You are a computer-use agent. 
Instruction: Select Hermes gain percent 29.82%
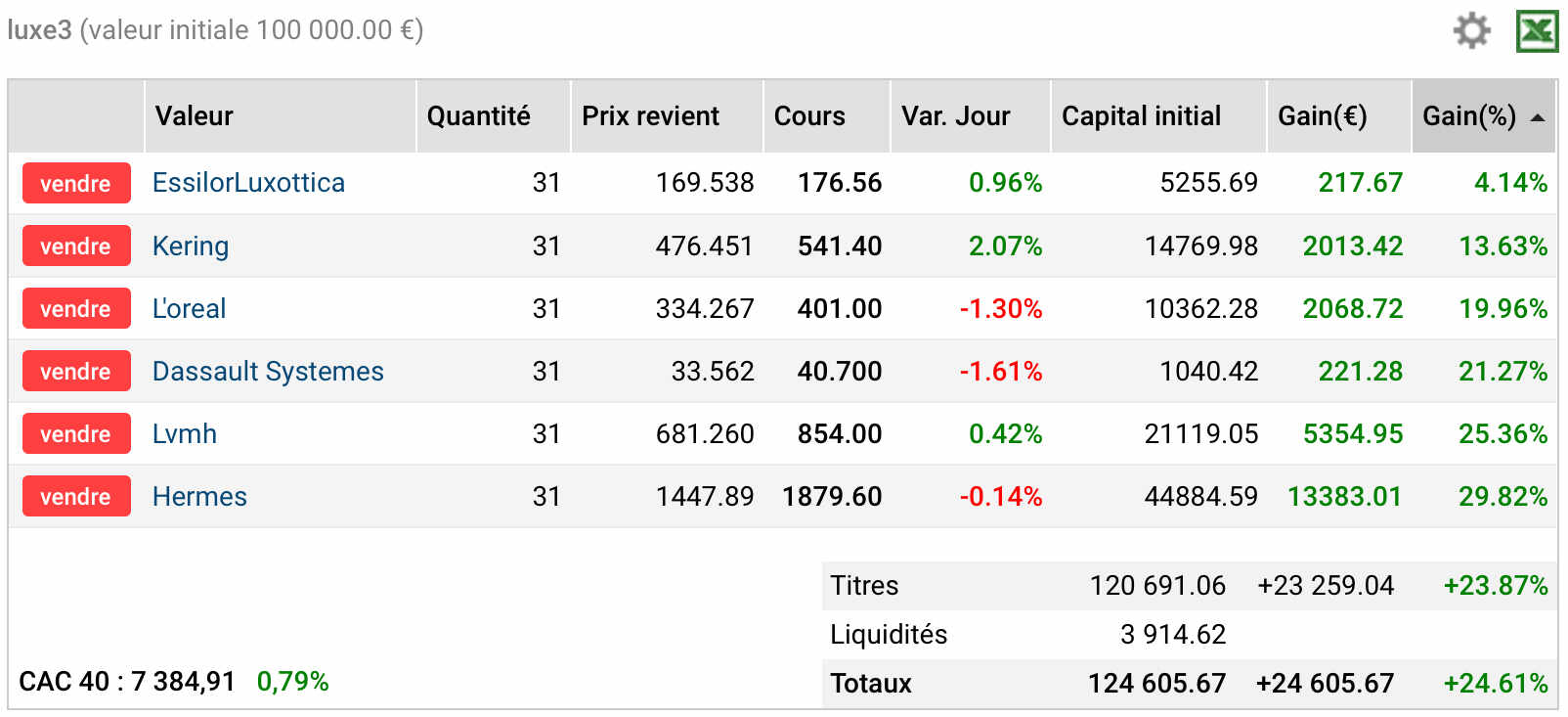[x=1503, y=496]
